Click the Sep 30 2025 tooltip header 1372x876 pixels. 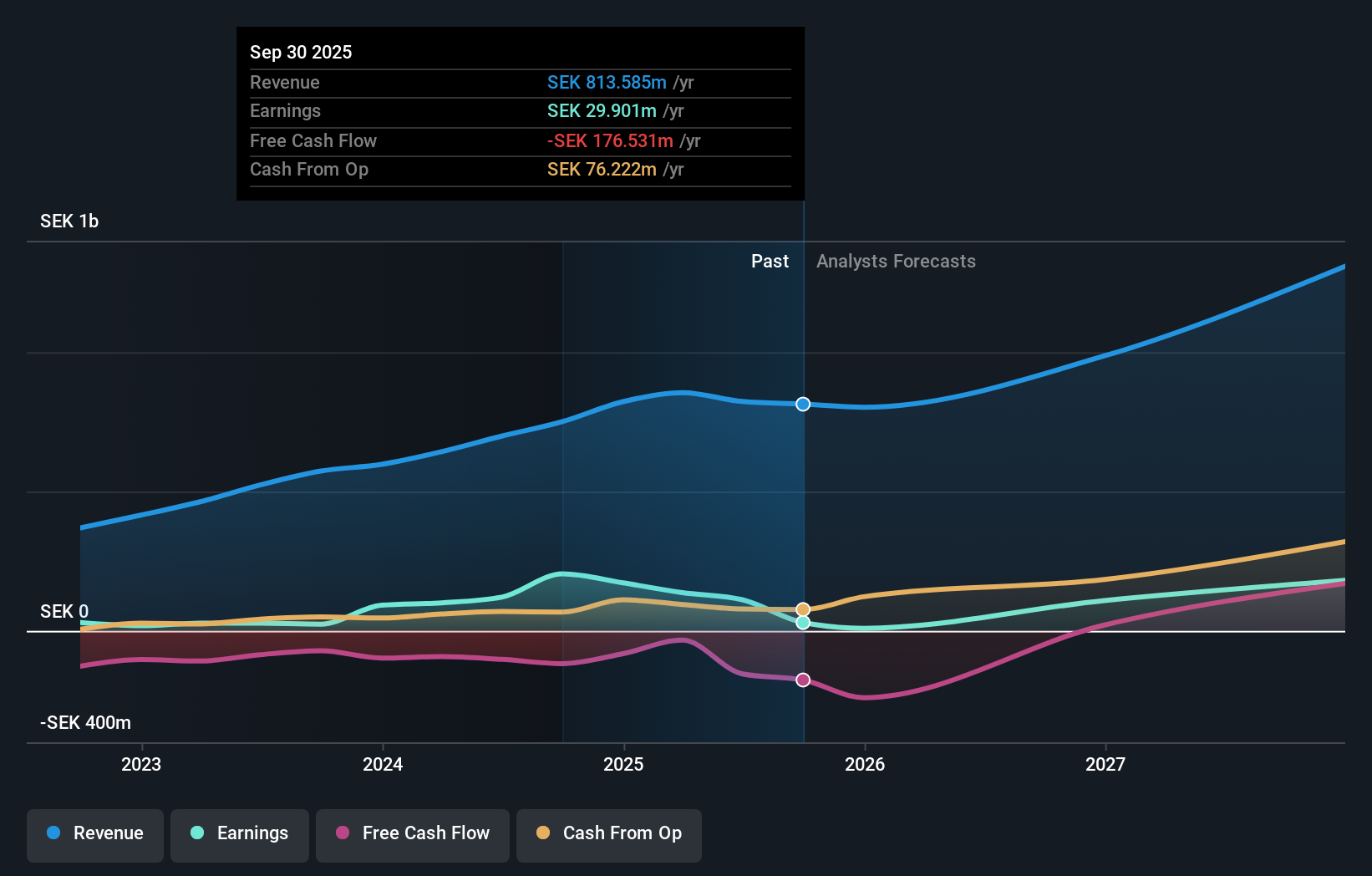tap(301, 52)
